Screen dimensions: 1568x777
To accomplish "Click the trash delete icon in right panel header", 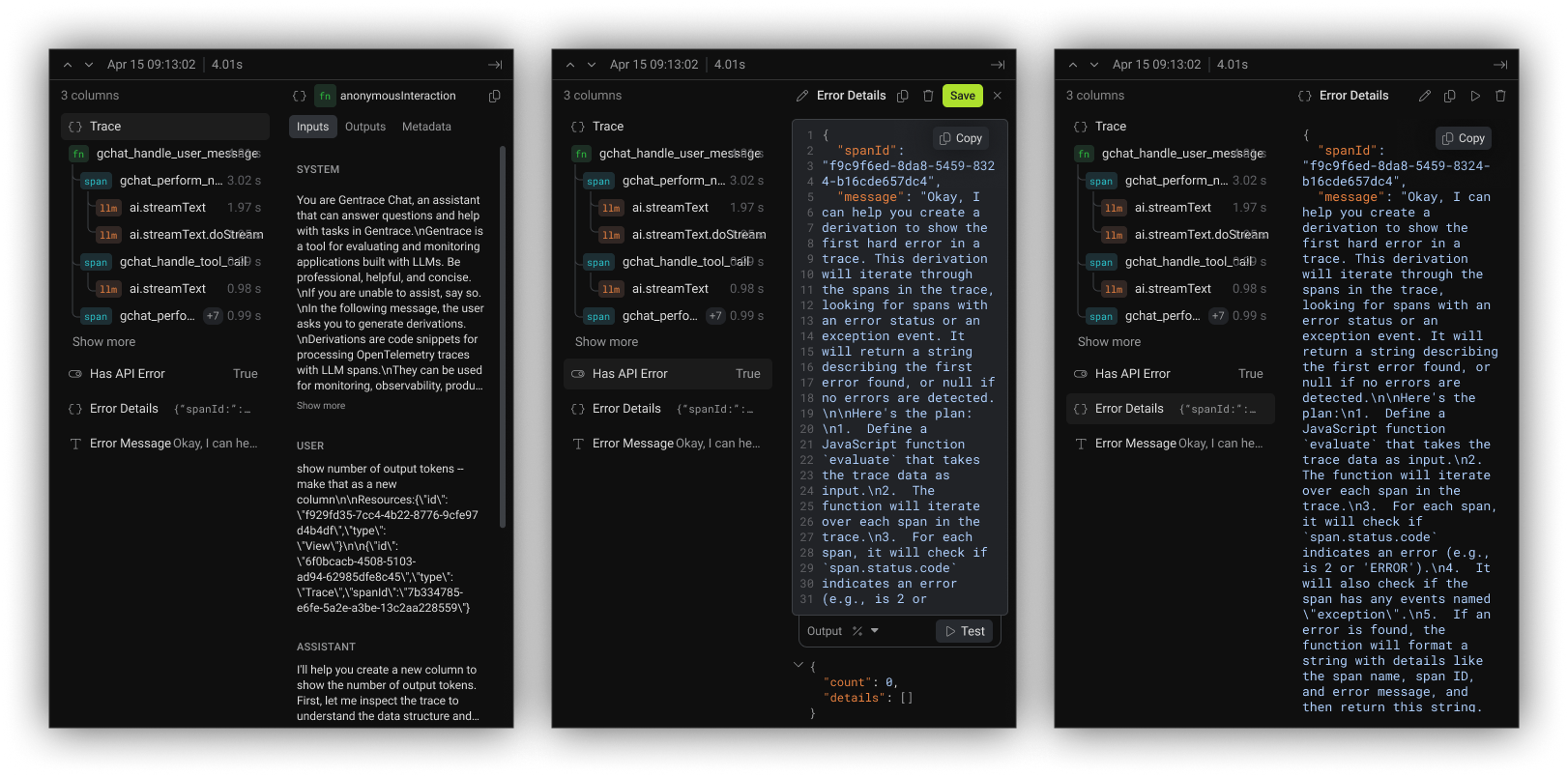I will click(1500, 96).
